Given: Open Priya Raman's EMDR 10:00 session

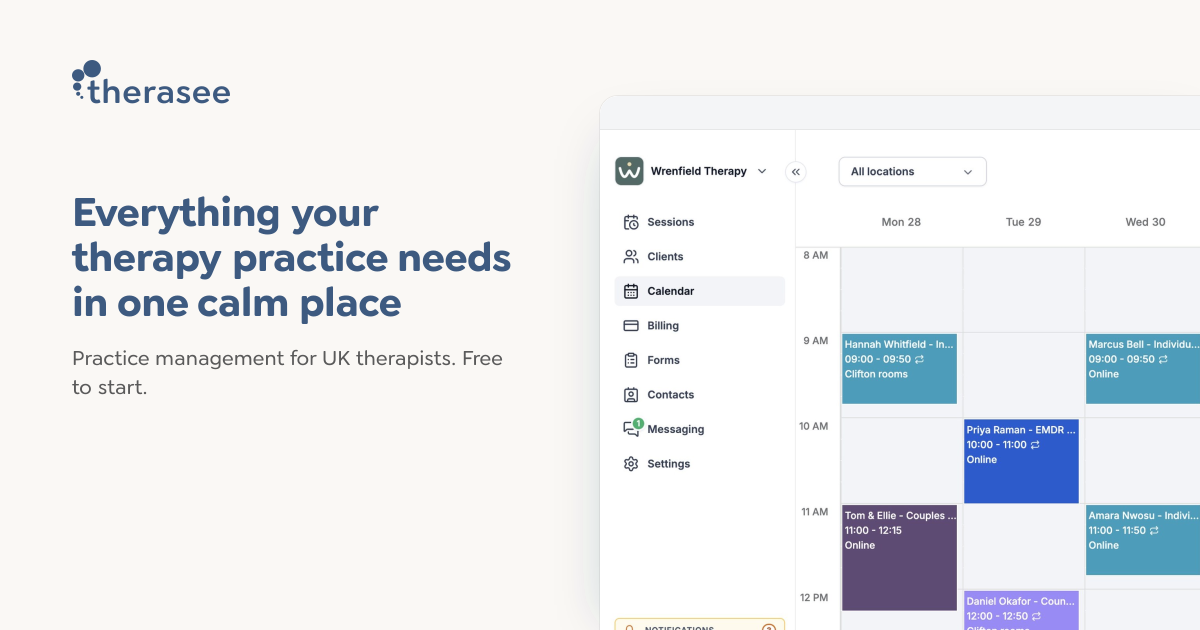Looking at the screenshot, I should (1022, 461).
